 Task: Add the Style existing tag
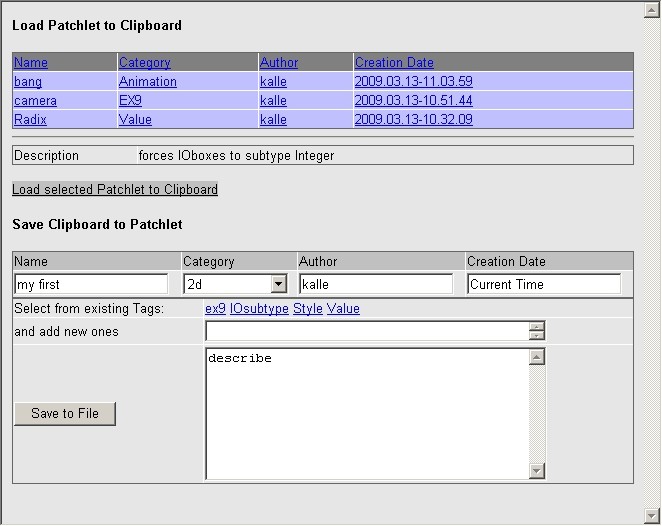308,309
